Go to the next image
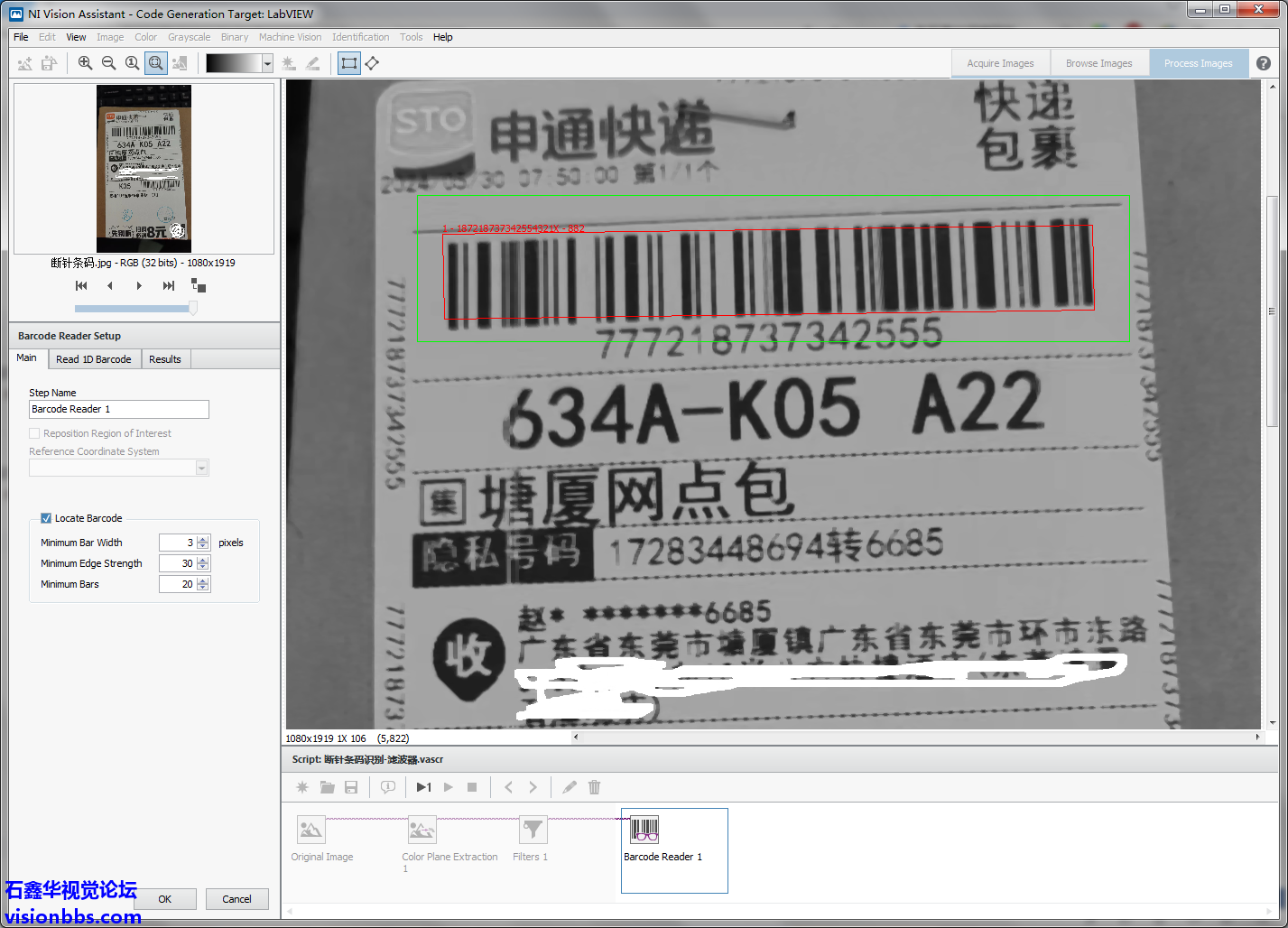 139,285
